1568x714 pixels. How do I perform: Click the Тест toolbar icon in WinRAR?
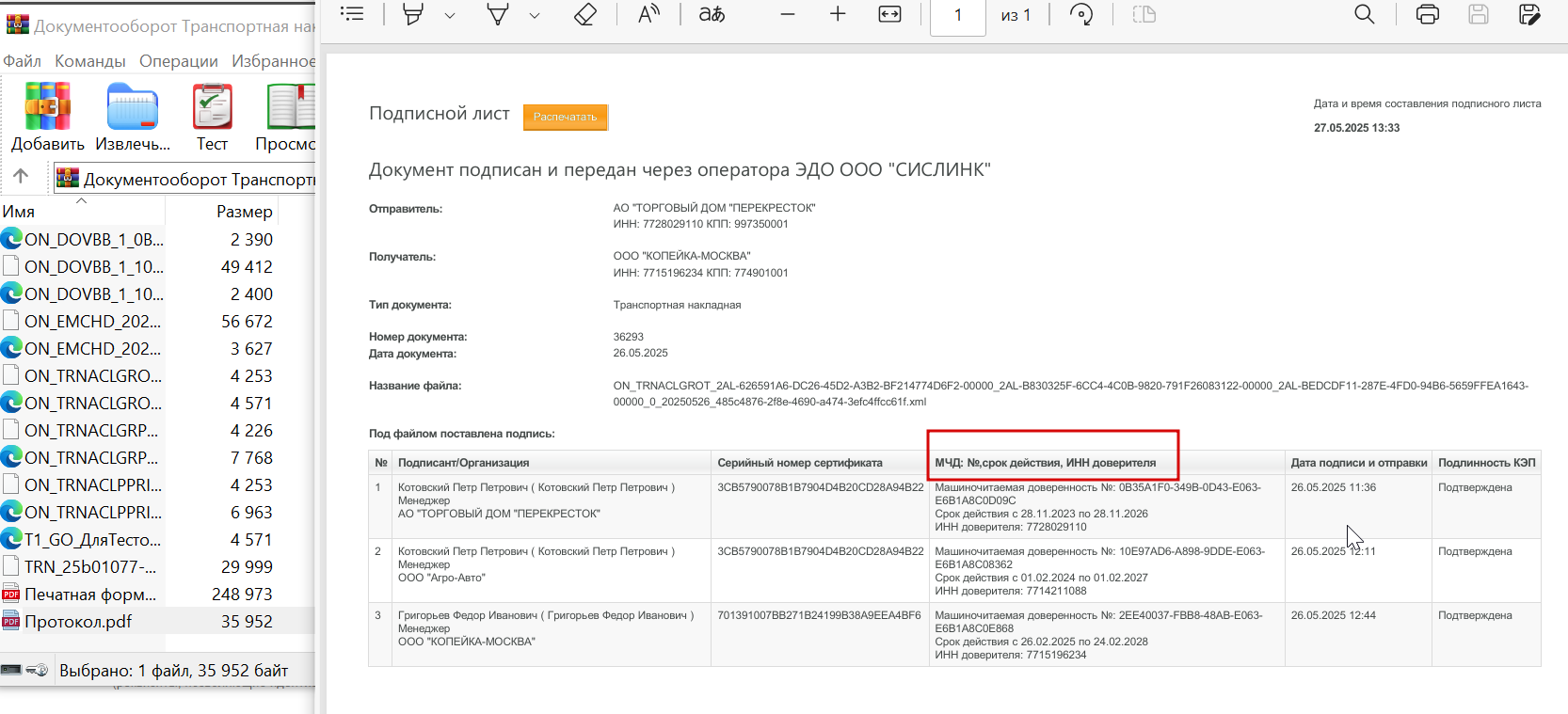pyautogui.click(x=213, y=117)
